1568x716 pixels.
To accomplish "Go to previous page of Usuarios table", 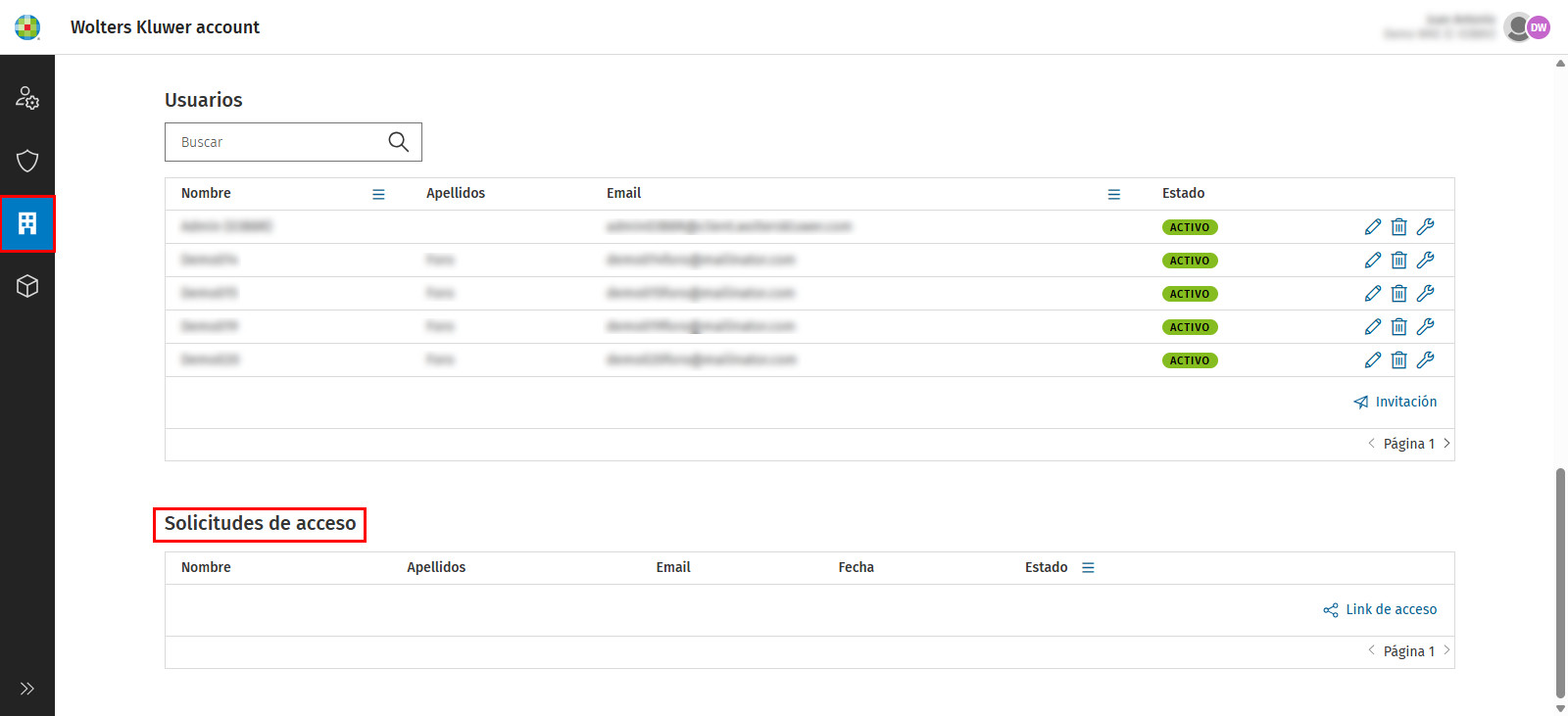I will pos(1371,444).
